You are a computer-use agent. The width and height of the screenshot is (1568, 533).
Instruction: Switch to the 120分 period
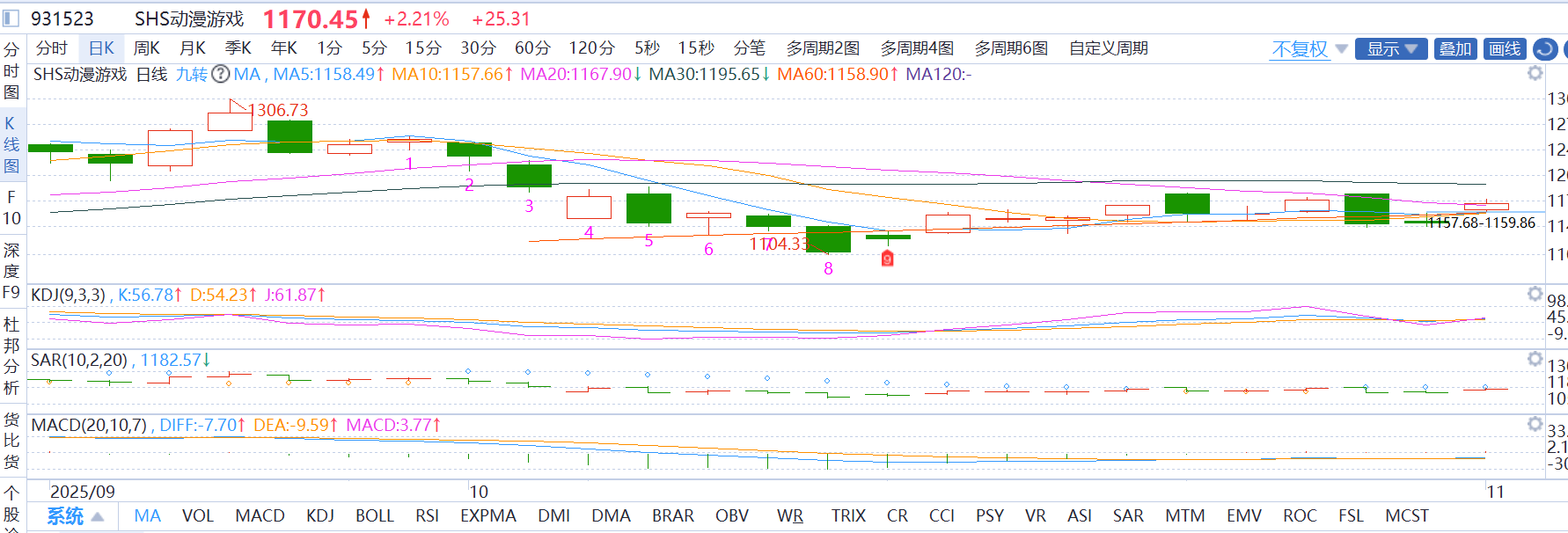coord(591,48)
